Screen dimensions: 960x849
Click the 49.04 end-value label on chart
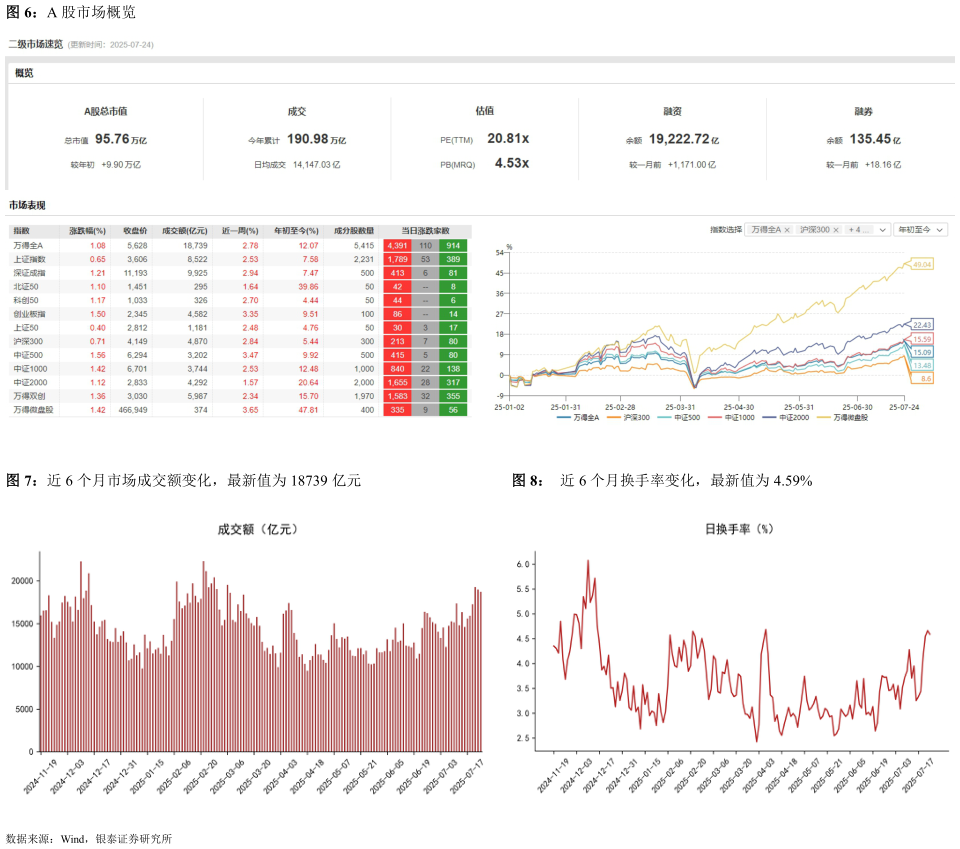pyautogui.click(x=921, y=264)
